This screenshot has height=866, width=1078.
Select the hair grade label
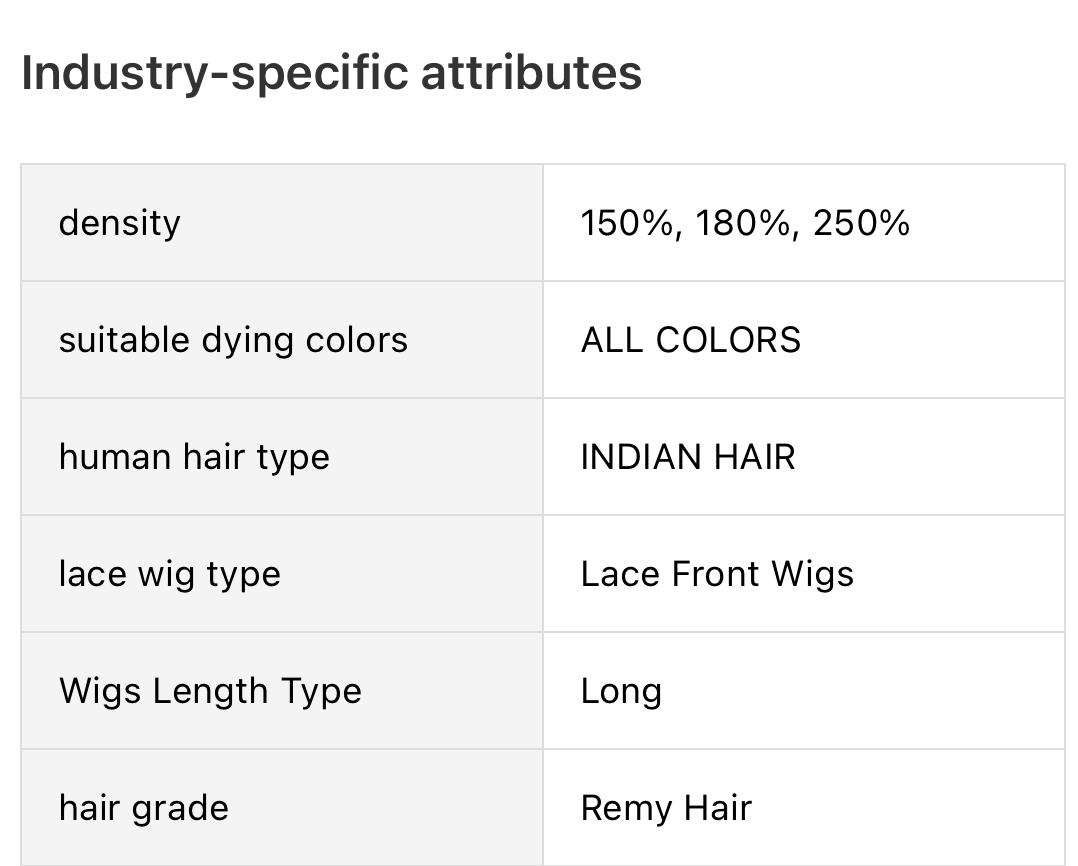point(144,808)
